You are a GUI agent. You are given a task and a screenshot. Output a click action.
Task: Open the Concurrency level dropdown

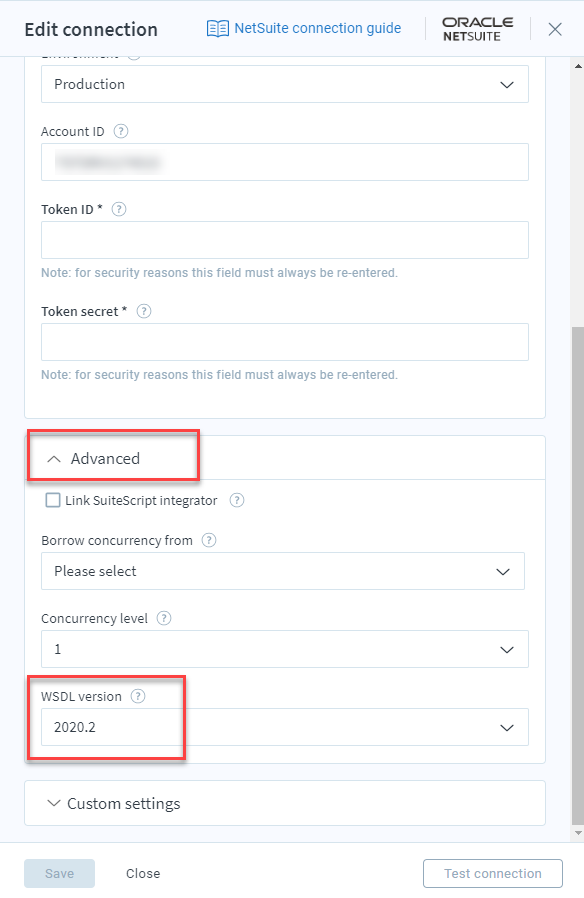(285, 649)
